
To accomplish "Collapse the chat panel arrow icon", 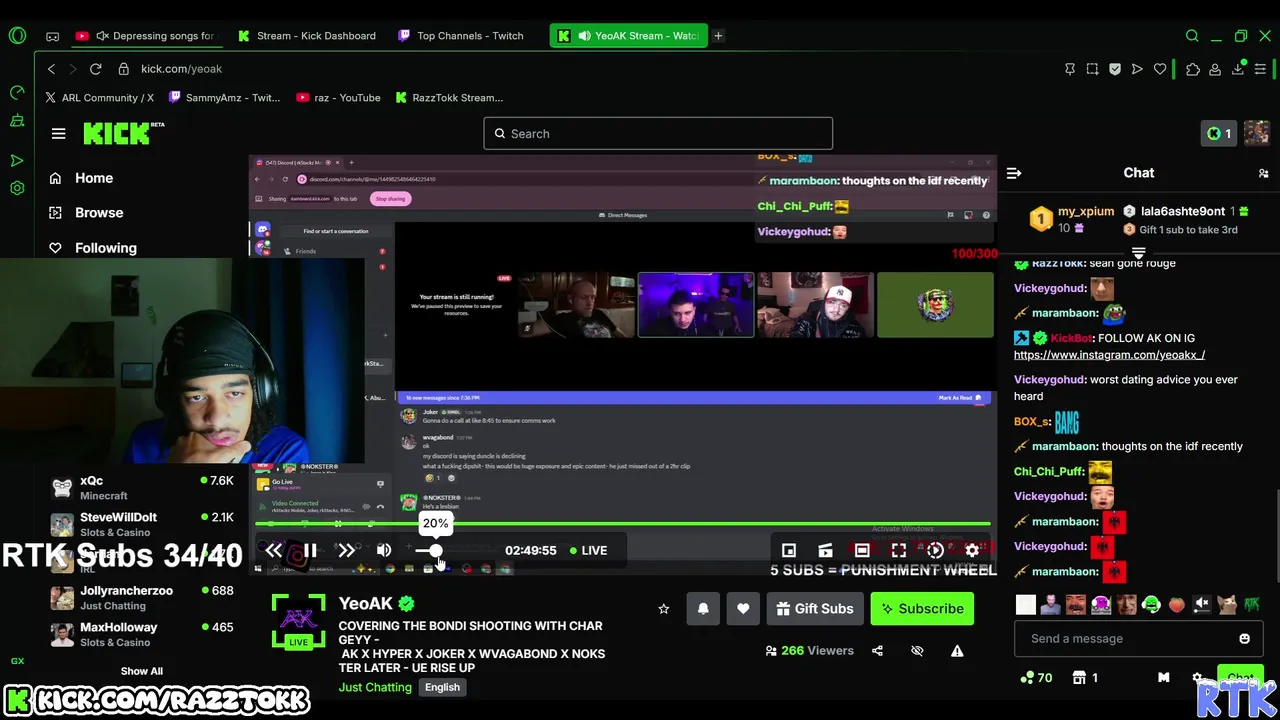I will 1014,173.
